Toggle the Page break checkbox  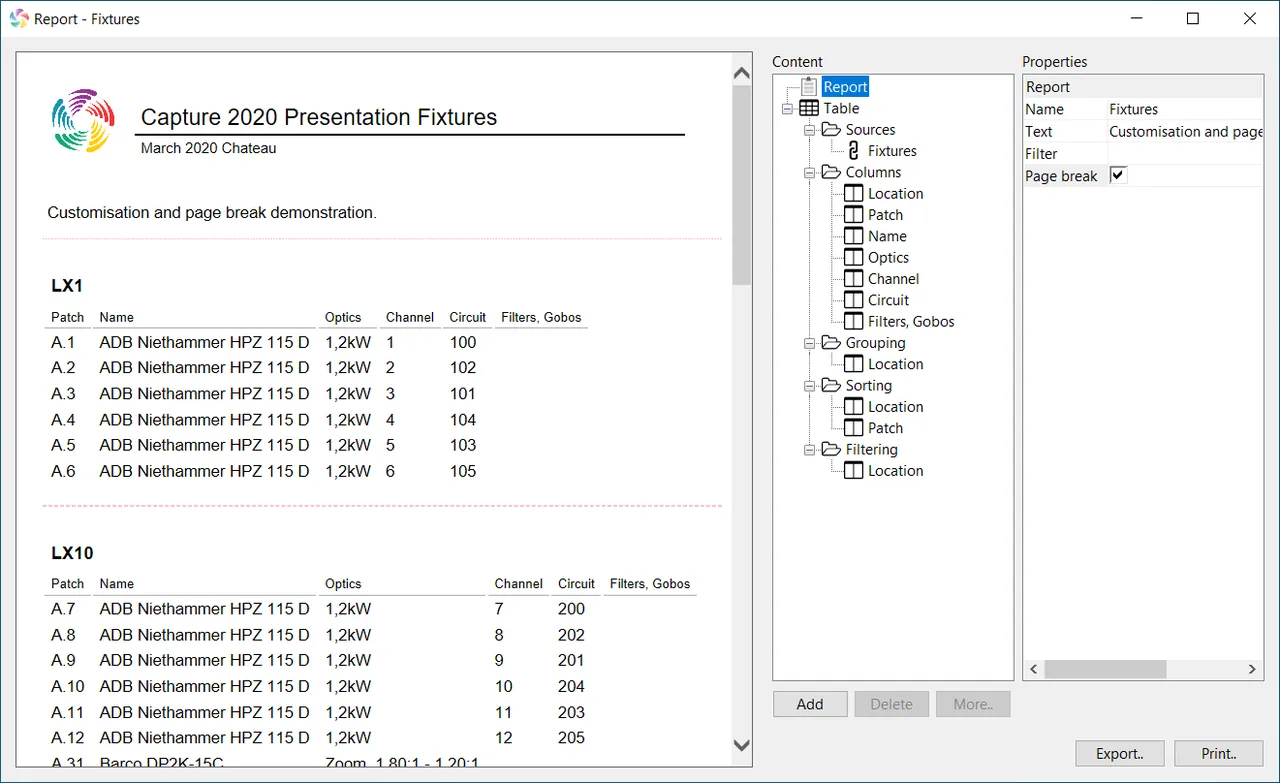(x=1118, y=175)
